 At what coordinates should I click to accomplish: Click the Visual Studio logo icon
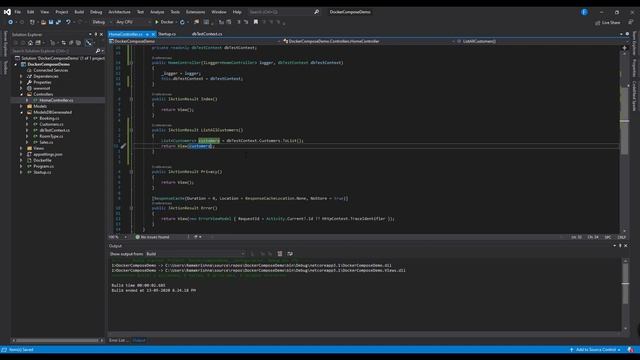[x=7, y=12]
